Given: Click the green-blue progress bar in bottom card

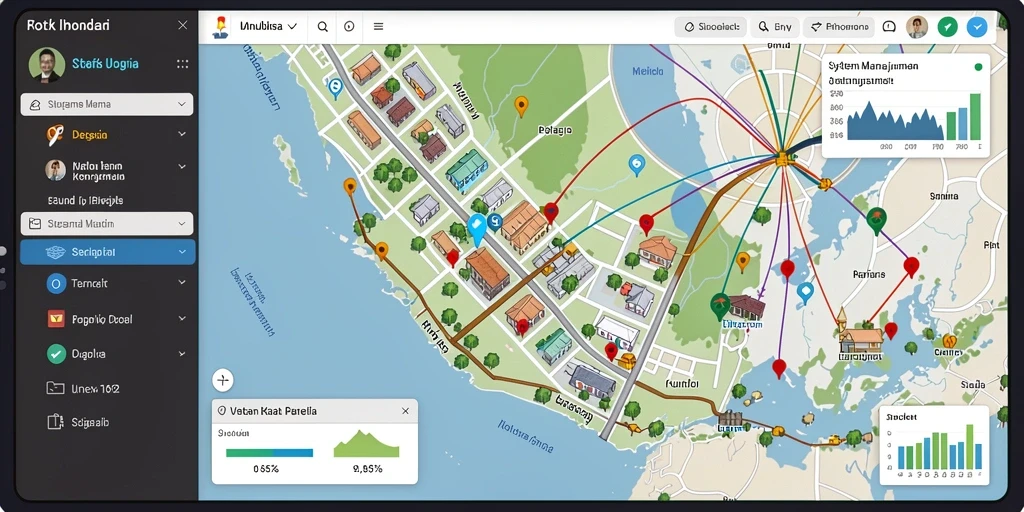Looking at the screenshot, I should [269, 452].
